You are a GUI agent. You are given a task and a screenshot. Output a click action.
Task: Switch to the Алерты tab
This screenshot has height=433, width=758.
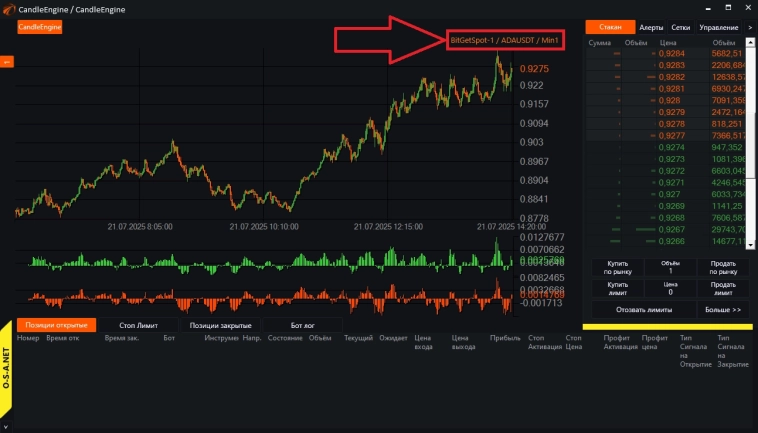click(x=651, y=28)
